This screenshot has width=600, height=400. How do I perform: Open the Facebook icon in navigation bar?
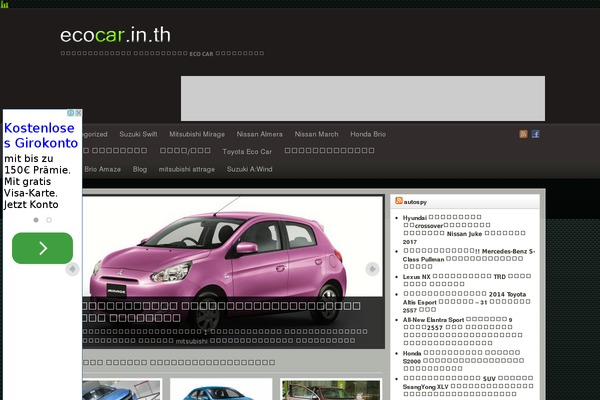[x=536, y=134]
